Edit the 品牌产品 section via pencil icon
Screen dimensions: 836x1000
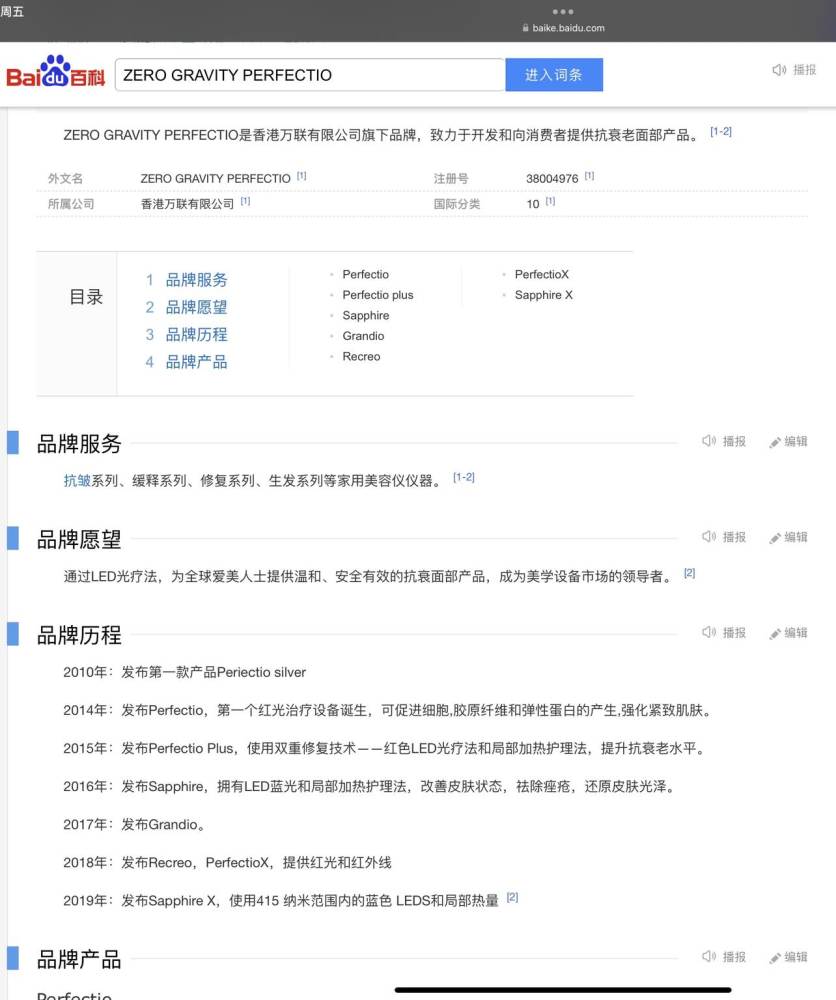tap(775, 957)
